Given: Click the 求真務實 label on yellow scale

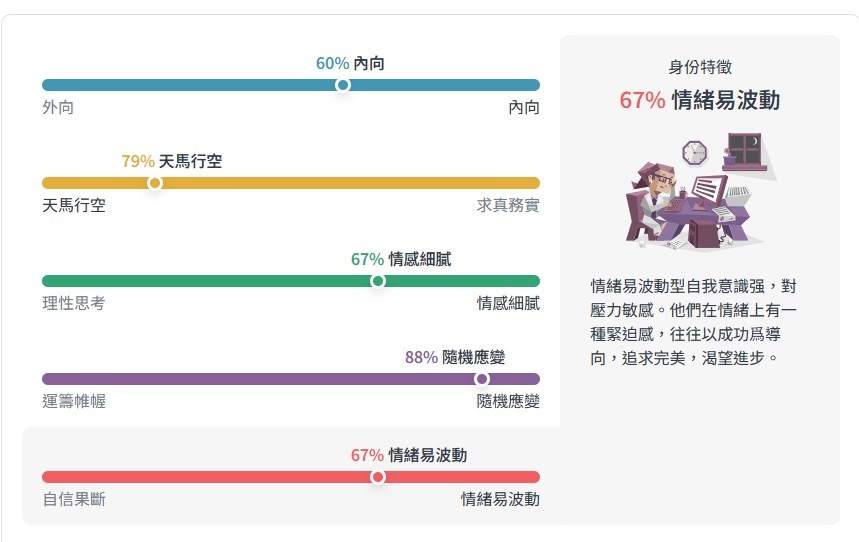Looking at the screenshot, I should (508, 206).
